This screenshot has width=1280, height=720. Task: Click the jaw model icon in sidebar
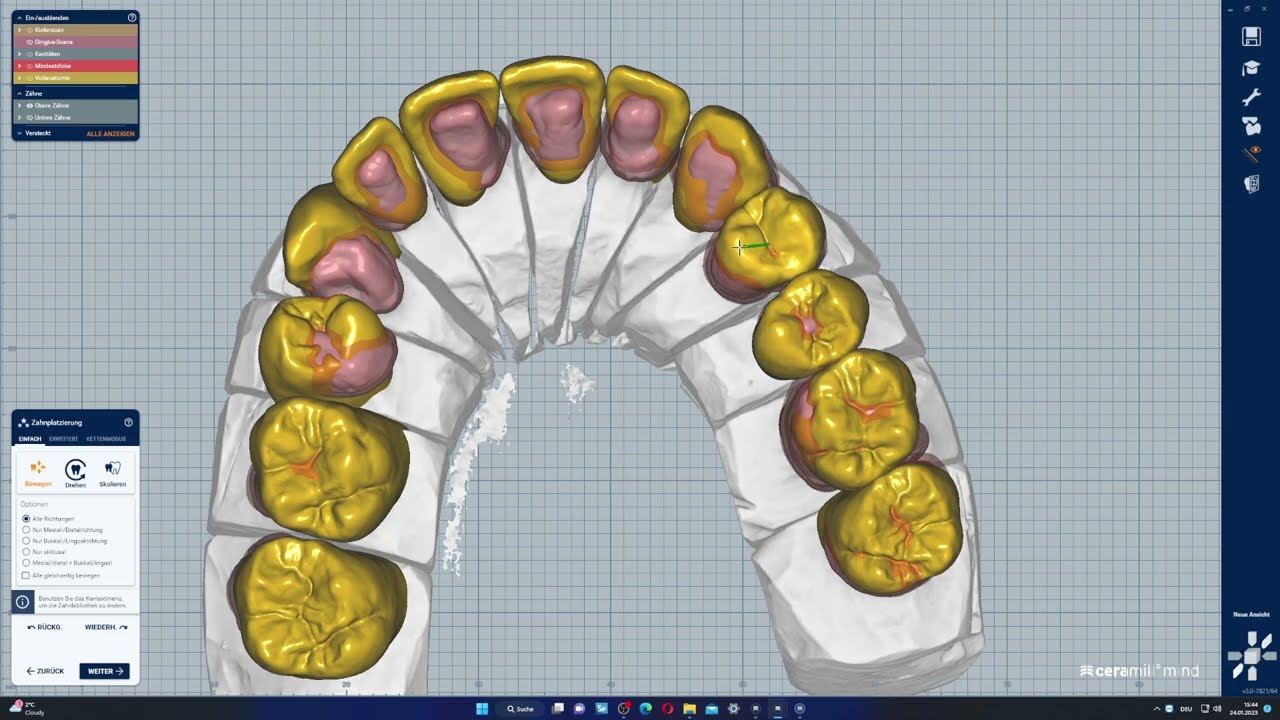[1251, 184]
